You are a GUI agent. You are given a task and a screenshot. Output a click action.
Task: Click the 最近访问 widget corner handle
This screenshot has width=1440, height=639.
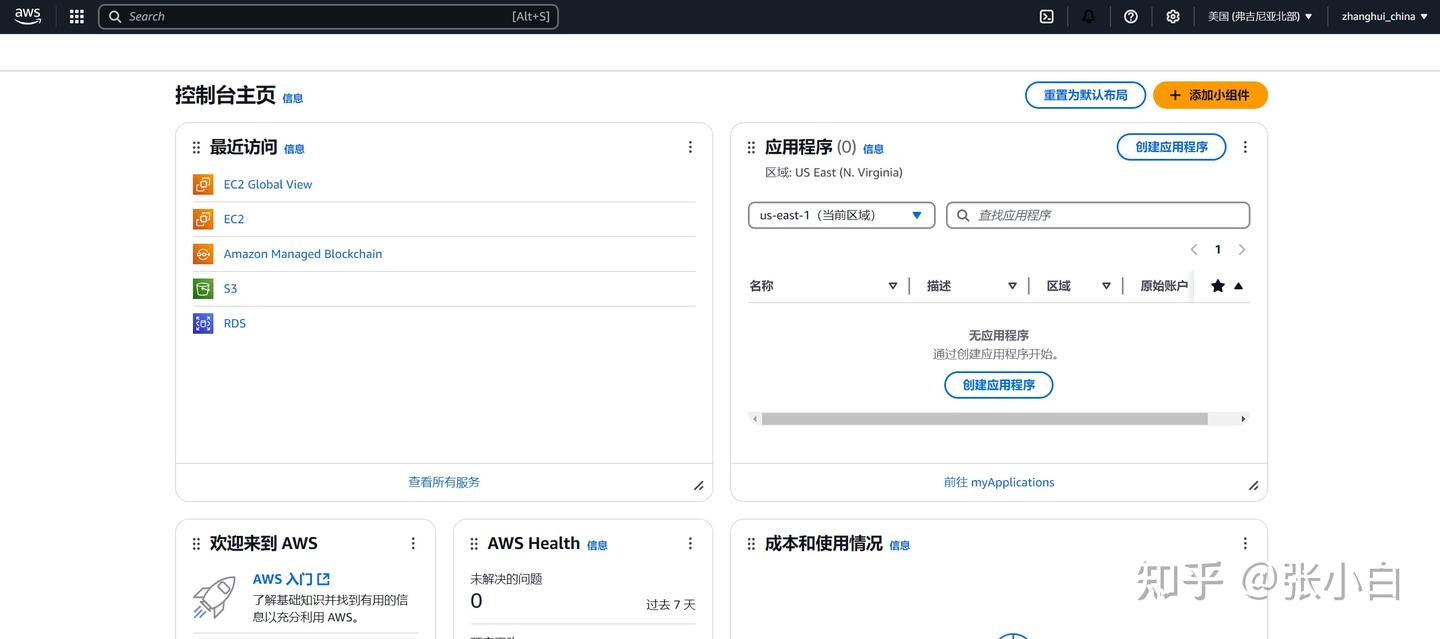click(x=699, y=486)
